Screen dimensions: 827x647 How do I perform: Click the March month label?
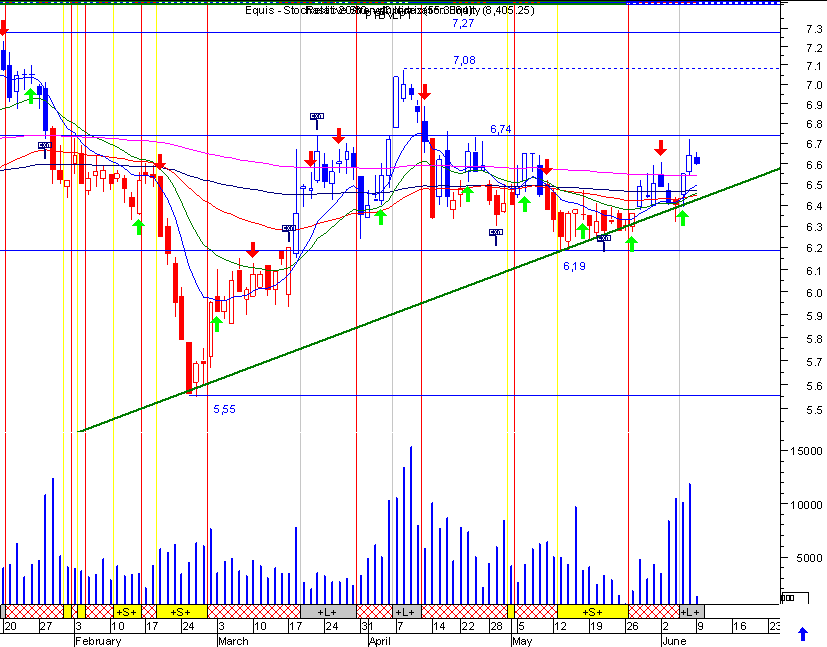[x=233, y=641]
